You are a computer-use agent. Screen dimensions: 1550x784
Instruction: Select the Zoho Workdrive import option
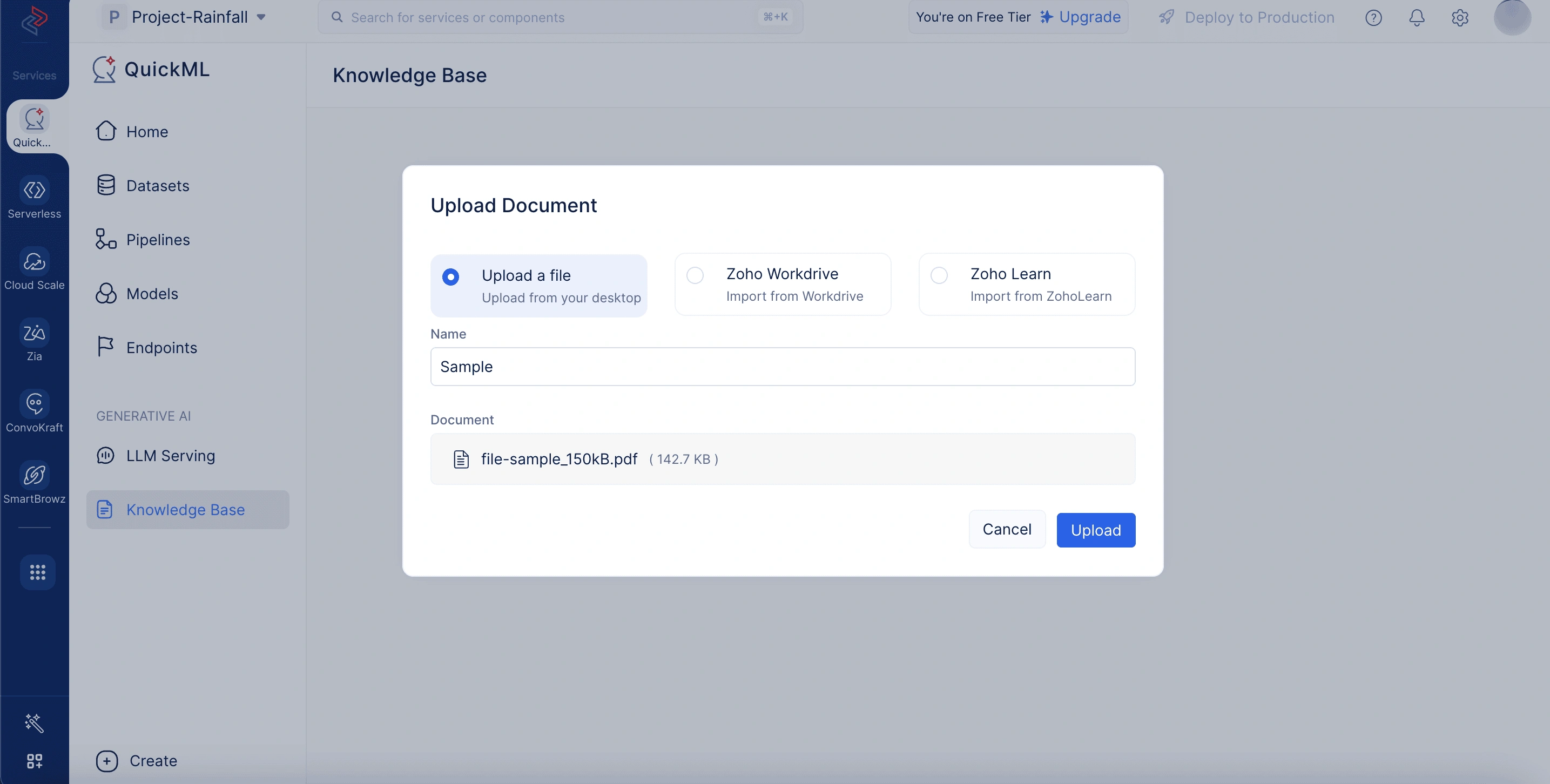tap(782, 285)
